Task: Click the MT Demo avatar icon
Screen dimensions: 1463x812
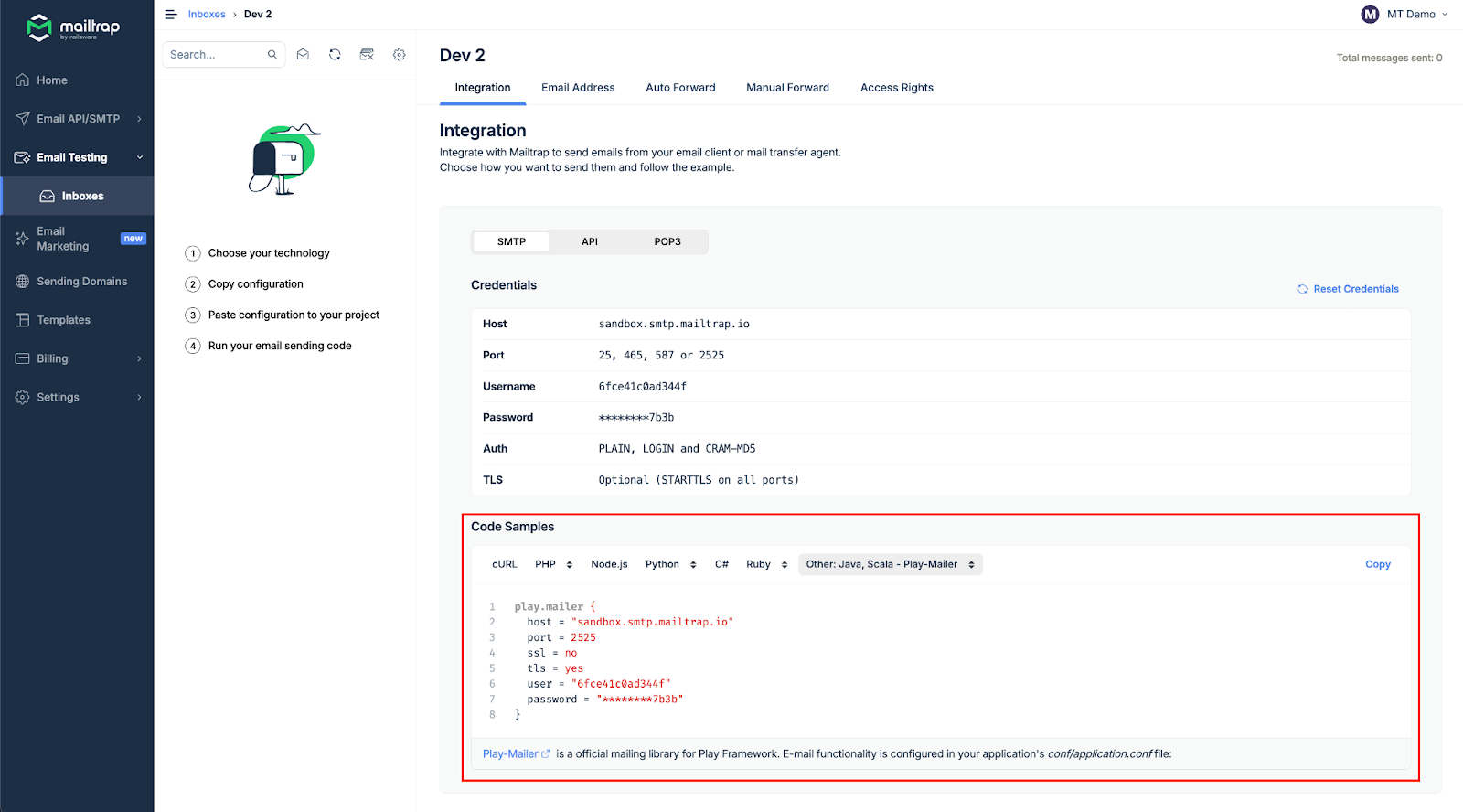Action: pyautogui.click(x=1370, y=15)
